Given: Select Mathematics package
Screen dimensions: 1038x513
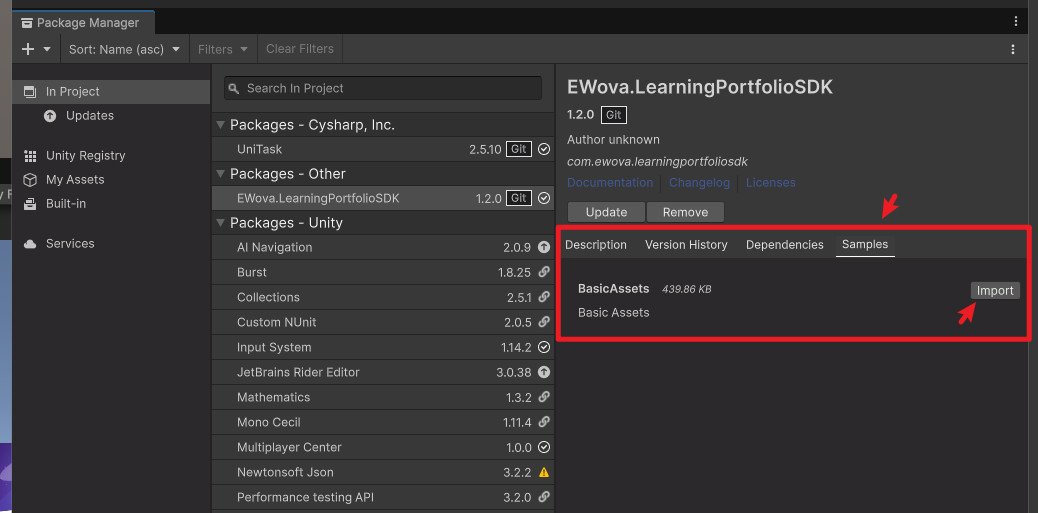Looking at the screenshot, I should 383,397.
